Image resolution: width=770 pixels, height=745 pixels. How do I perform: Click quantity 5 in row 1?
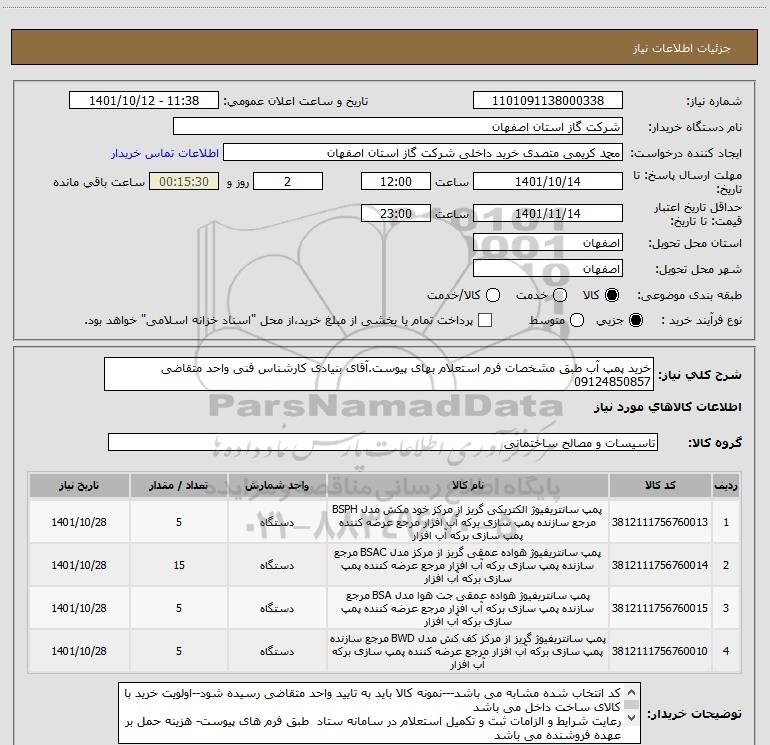(x=179, y=523)
